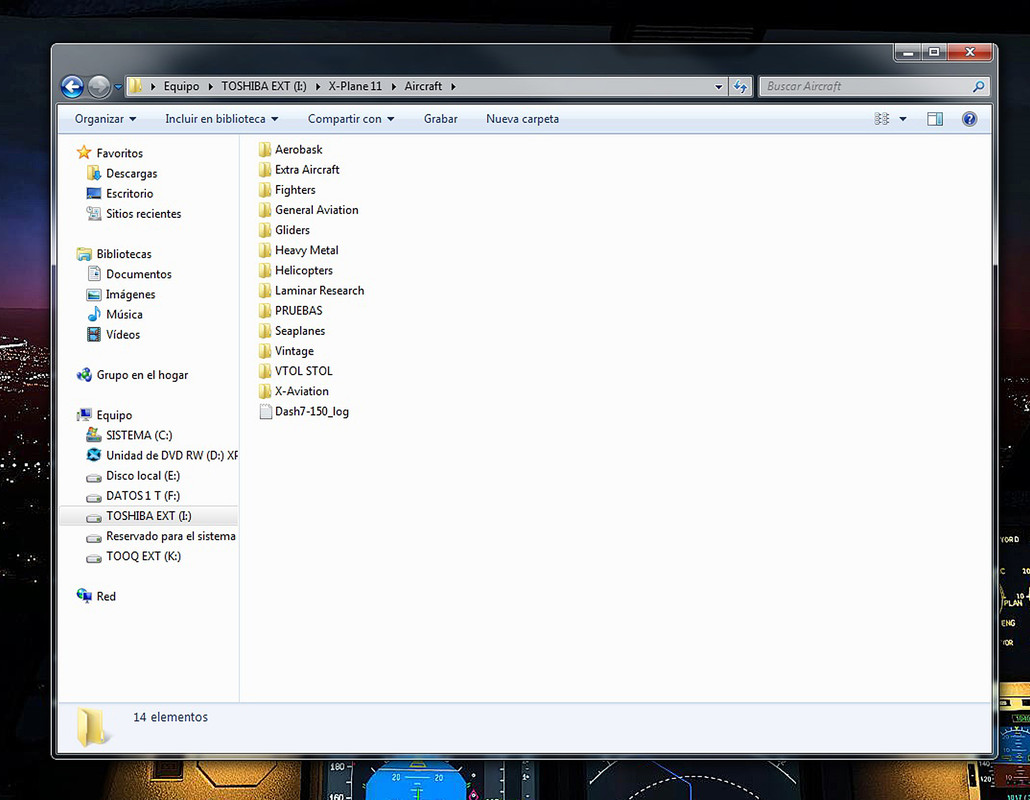This screenshot has height=800, width=1030.
Task: Open DATOS 1 T (F:) drive
Action: [x=143, y=496]
